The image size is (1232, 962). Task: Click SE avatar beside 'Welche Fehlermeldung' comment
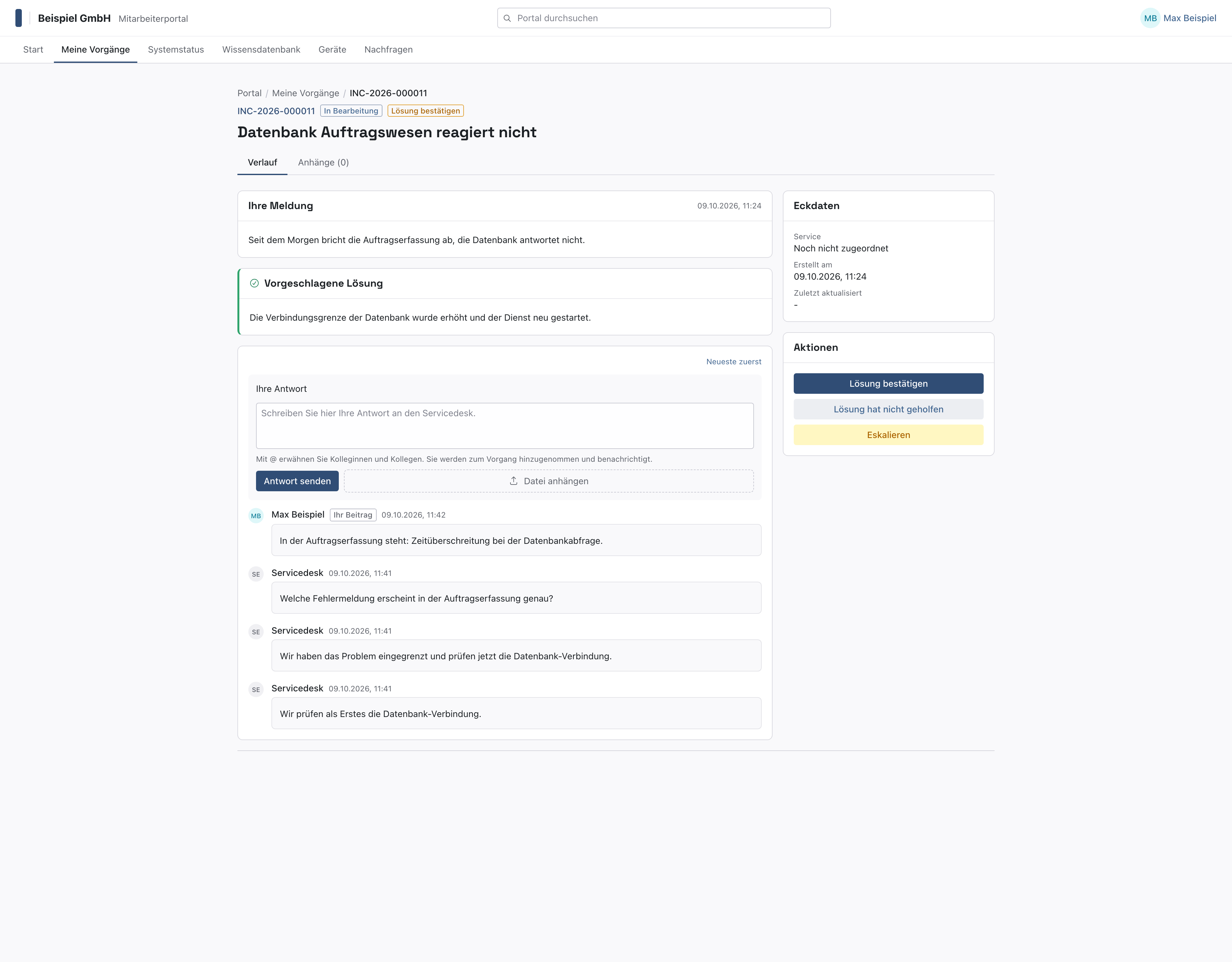click(x=256, y=574)
